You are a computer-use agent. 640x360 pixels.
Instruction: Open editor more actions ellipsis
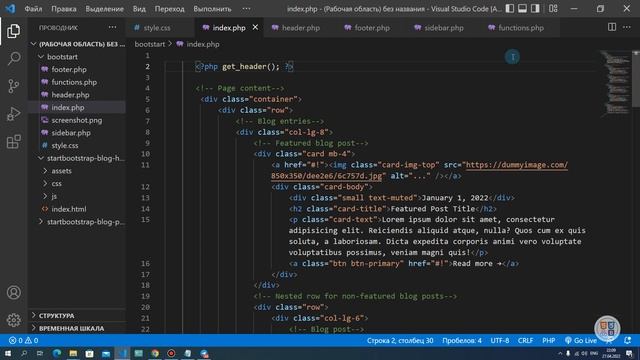pos(627,27)
